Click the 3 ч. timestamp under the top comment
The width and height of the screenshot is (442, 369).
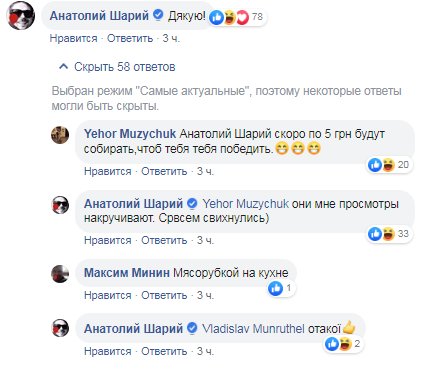[x=171, y=38]
